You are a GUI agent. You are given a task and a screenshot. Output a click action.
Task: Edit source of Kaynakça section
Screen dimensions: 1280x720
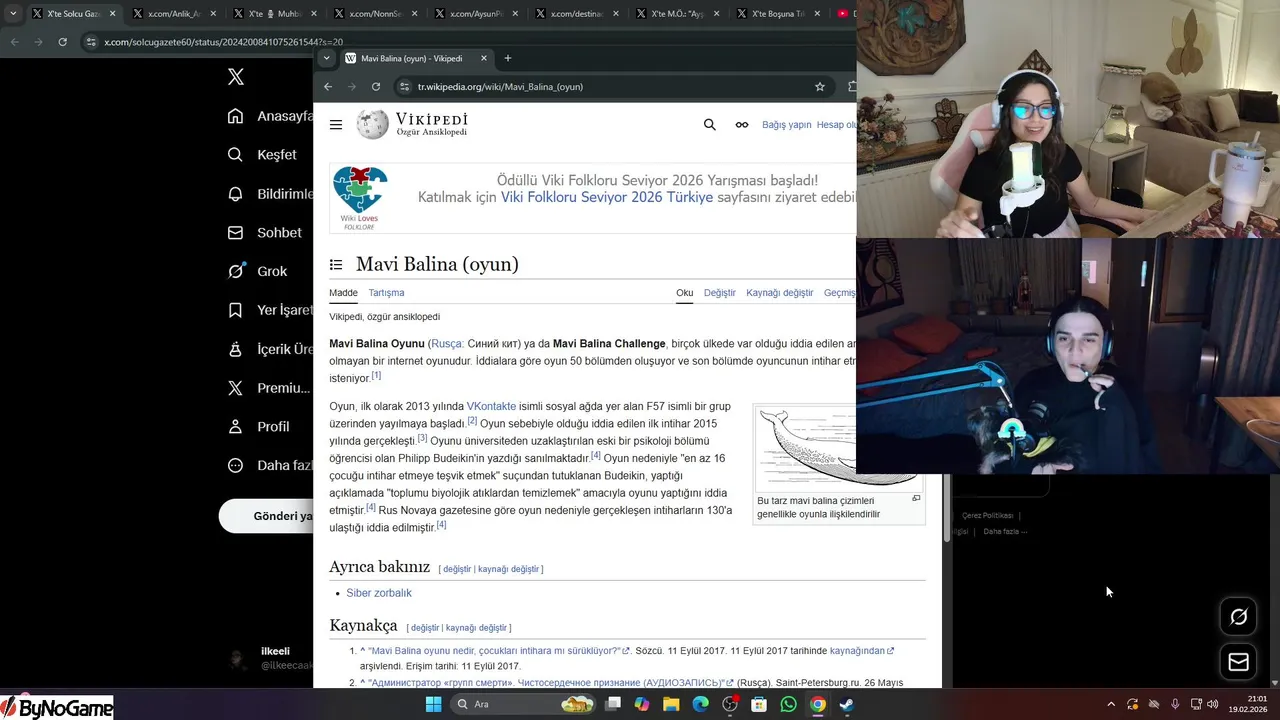[477, 628]
